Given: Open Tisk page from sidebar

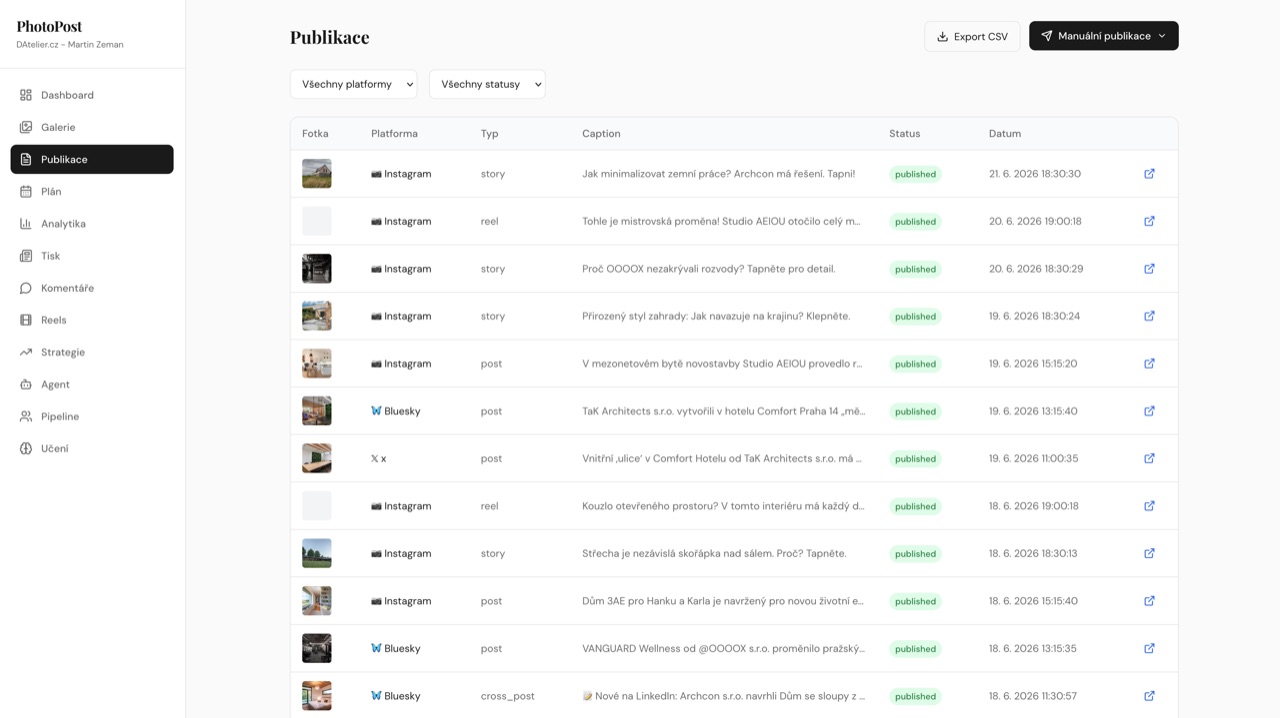Looking at the screenshot, I should (92, 256).
